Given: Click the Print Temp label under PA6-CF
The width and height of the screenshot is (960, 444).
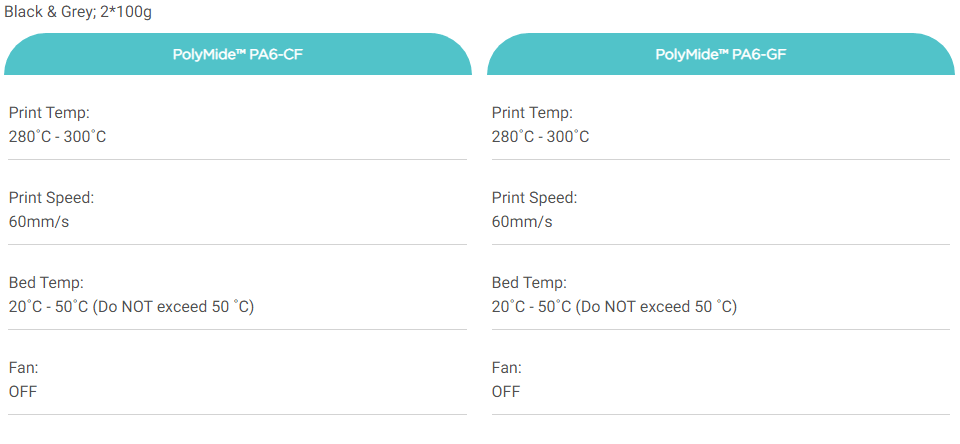Looking at the screenshot, I should point(49,113).
